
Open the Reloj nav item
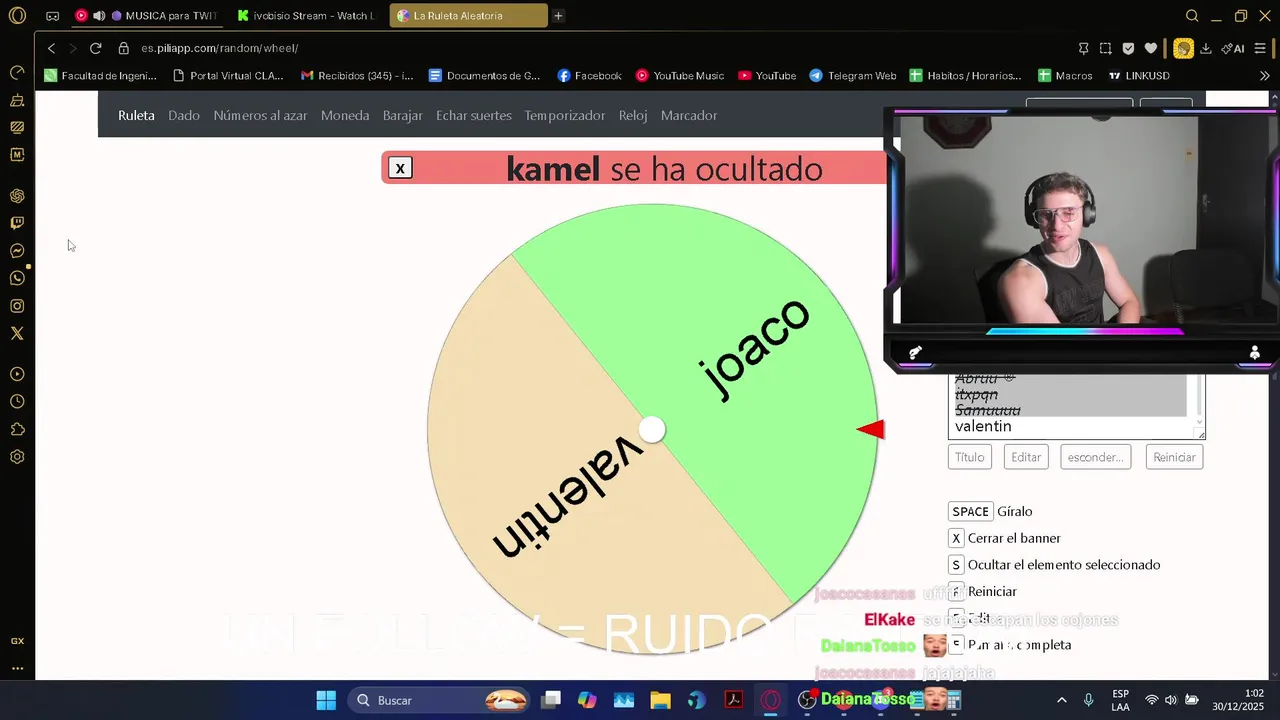point(633,115)
